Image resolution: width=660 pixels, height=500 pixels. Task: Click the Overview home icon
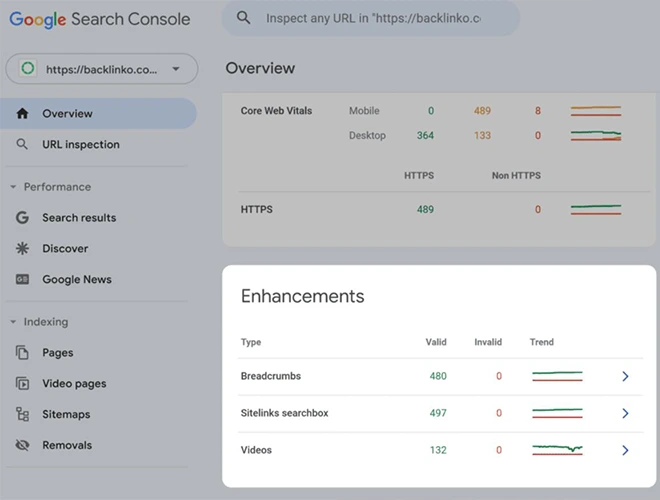(x=22, y=114)
